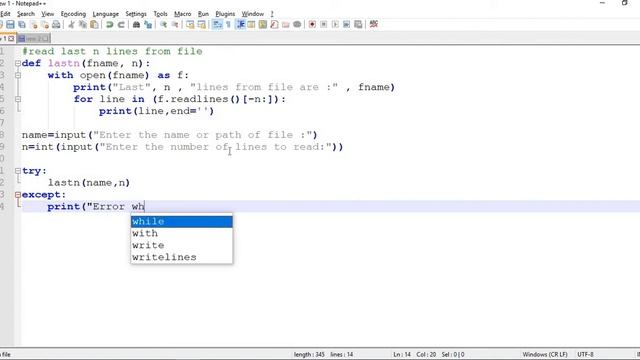Open the Settings menu

pyautogui.click(x=136, y=14)
